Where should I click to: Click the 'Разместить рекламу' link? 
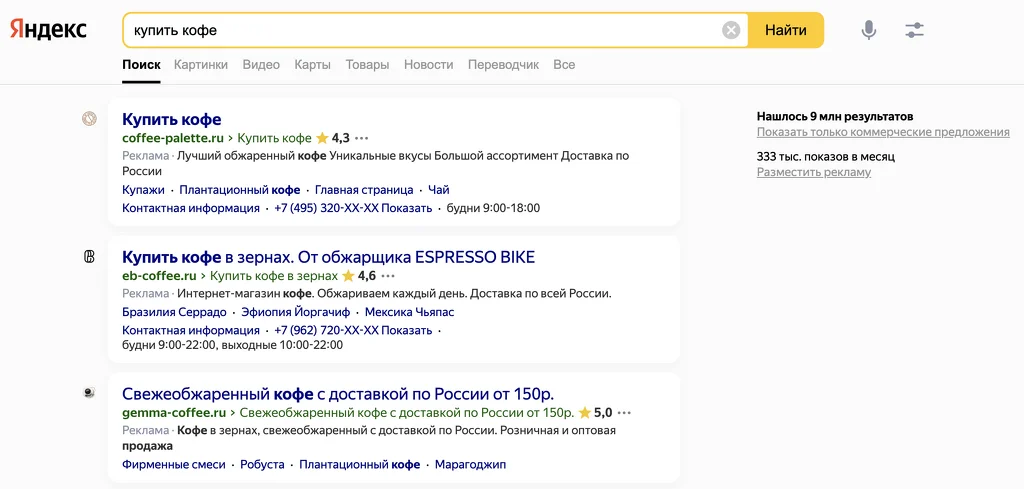[814, 172]
